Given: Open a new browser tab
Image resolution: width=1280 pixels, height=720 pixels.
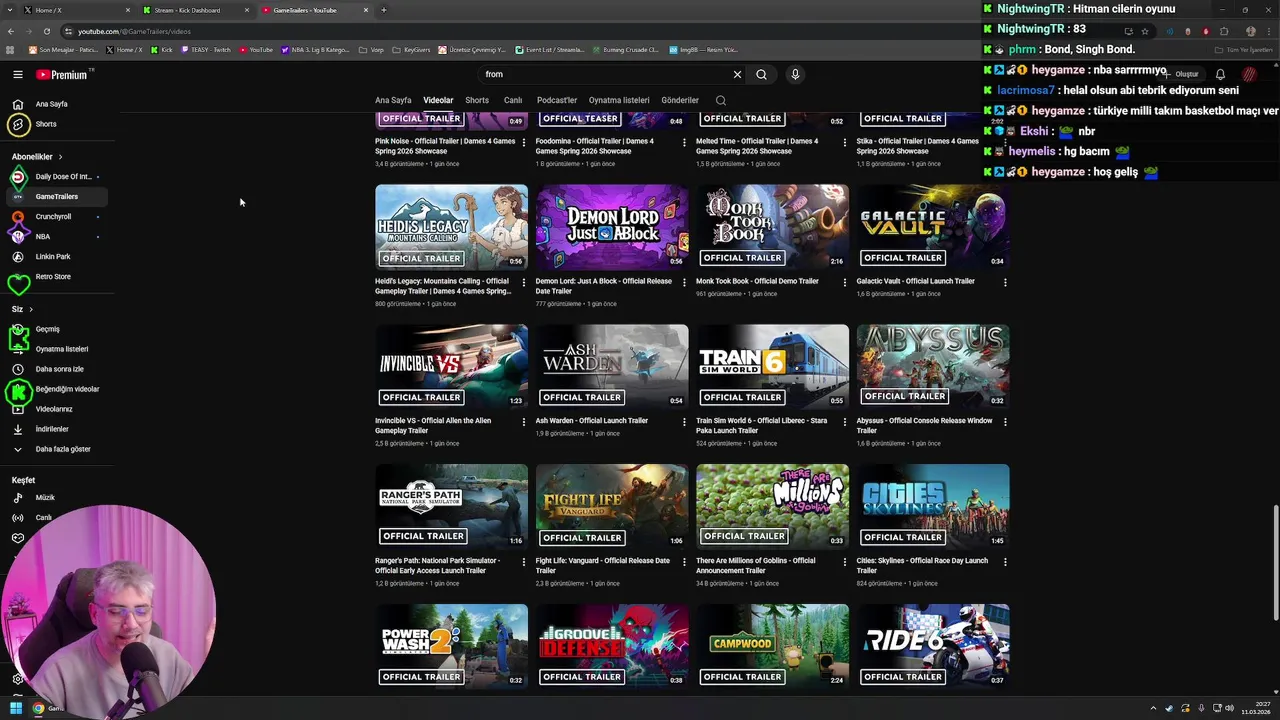Looking at the screenshot, I should tap(384, 10).
